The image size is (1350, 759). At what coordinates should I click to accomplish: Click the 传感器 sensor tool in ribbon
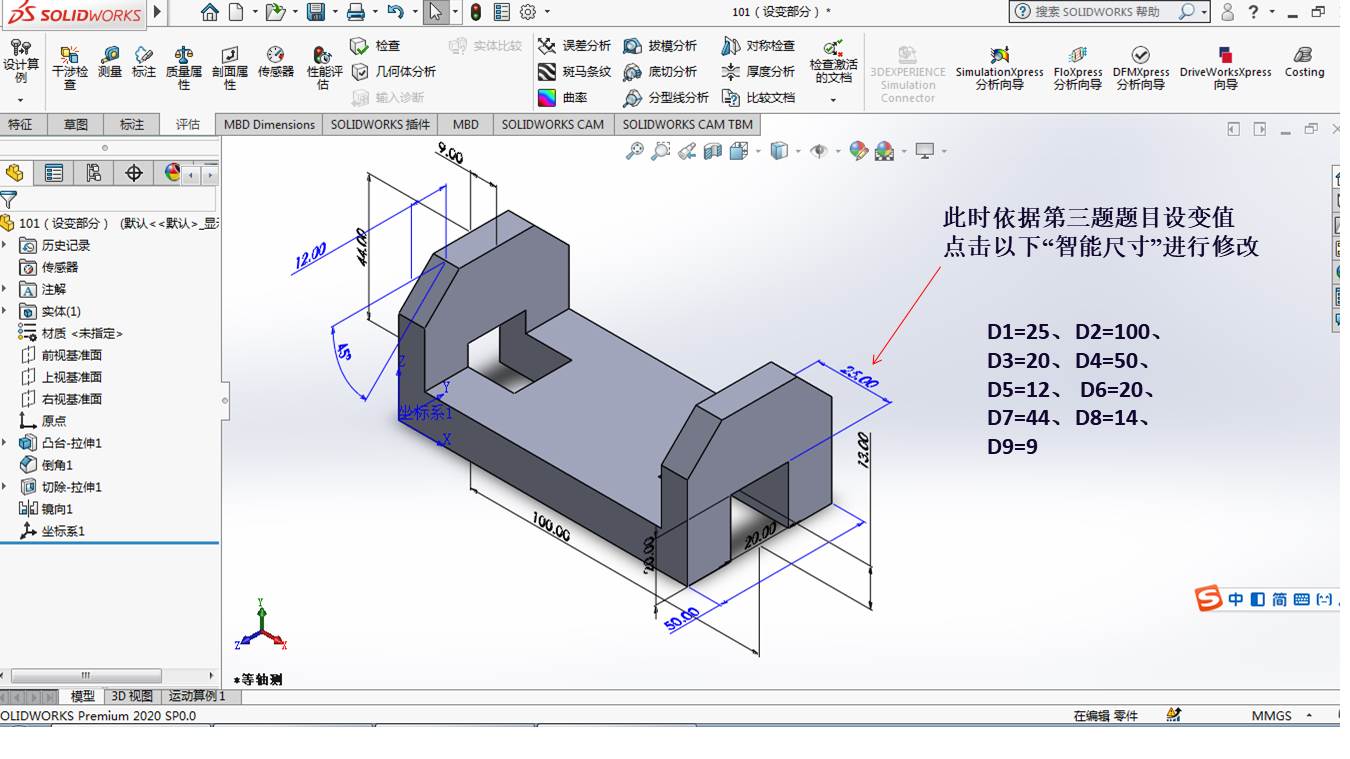[276, 61]
